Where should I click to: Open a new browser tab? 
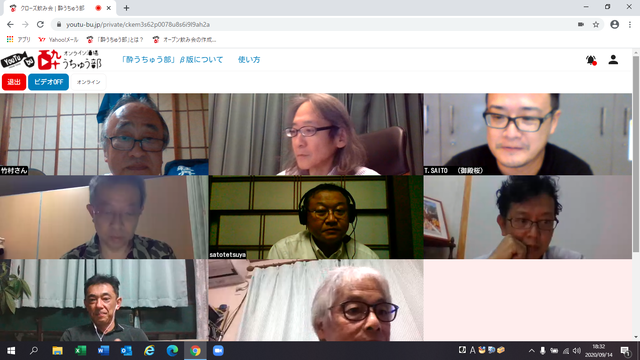[x=127, y=8]
